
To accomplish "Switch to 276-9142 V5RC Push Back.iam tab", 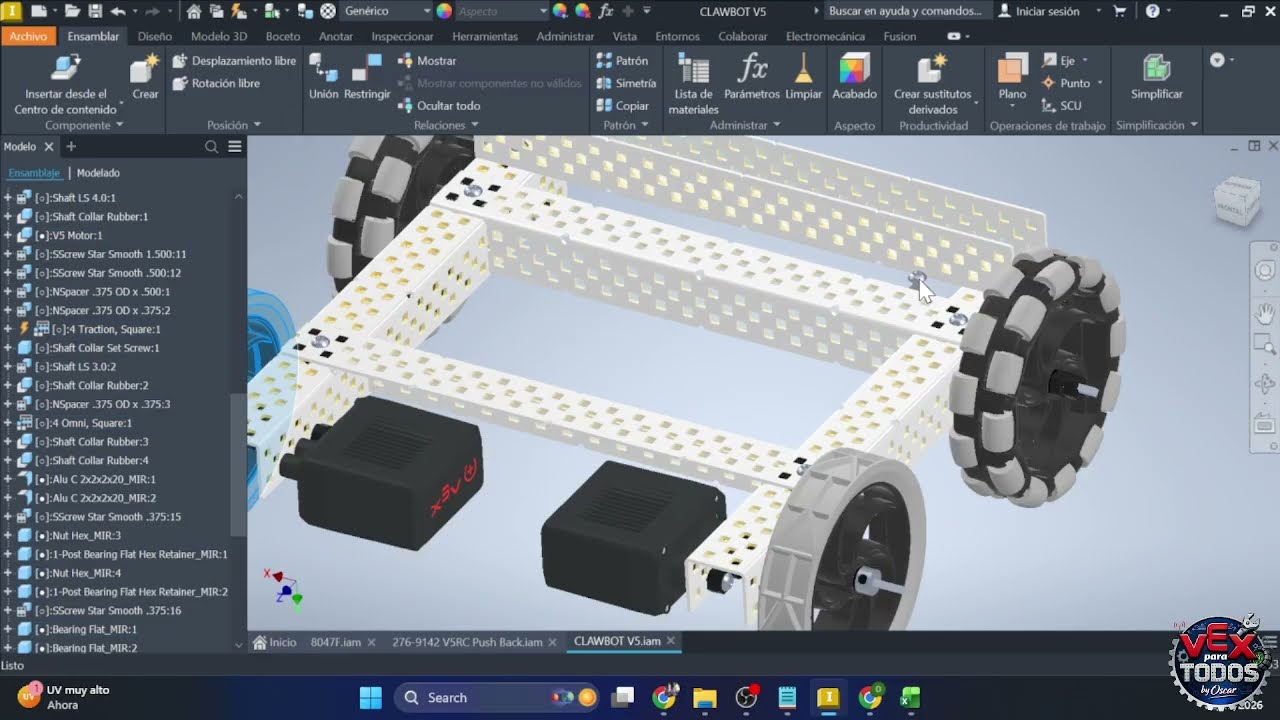I will (467, 642).
